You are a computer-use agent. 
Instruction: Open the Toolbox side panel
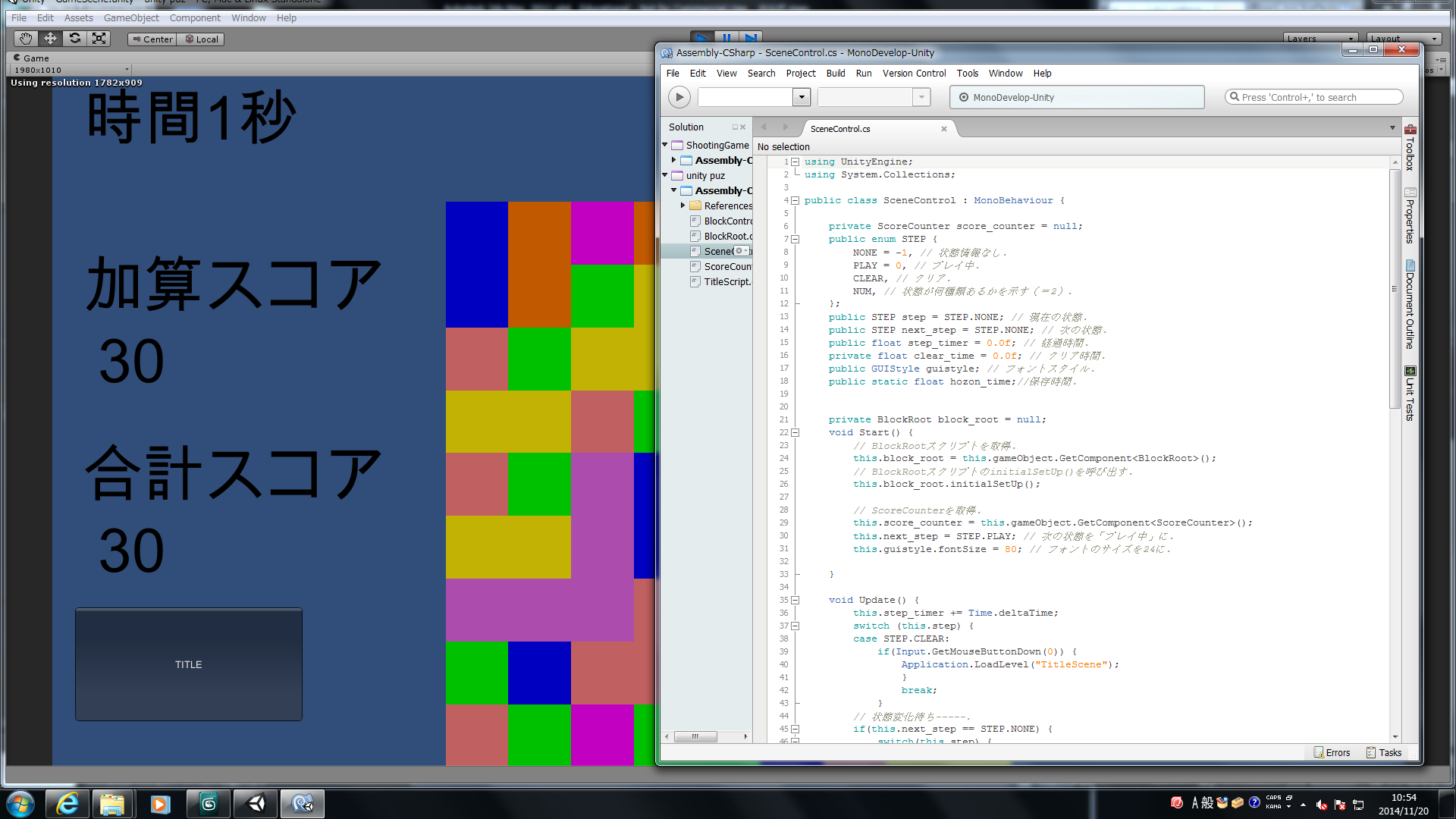(x=1410, y=148)
